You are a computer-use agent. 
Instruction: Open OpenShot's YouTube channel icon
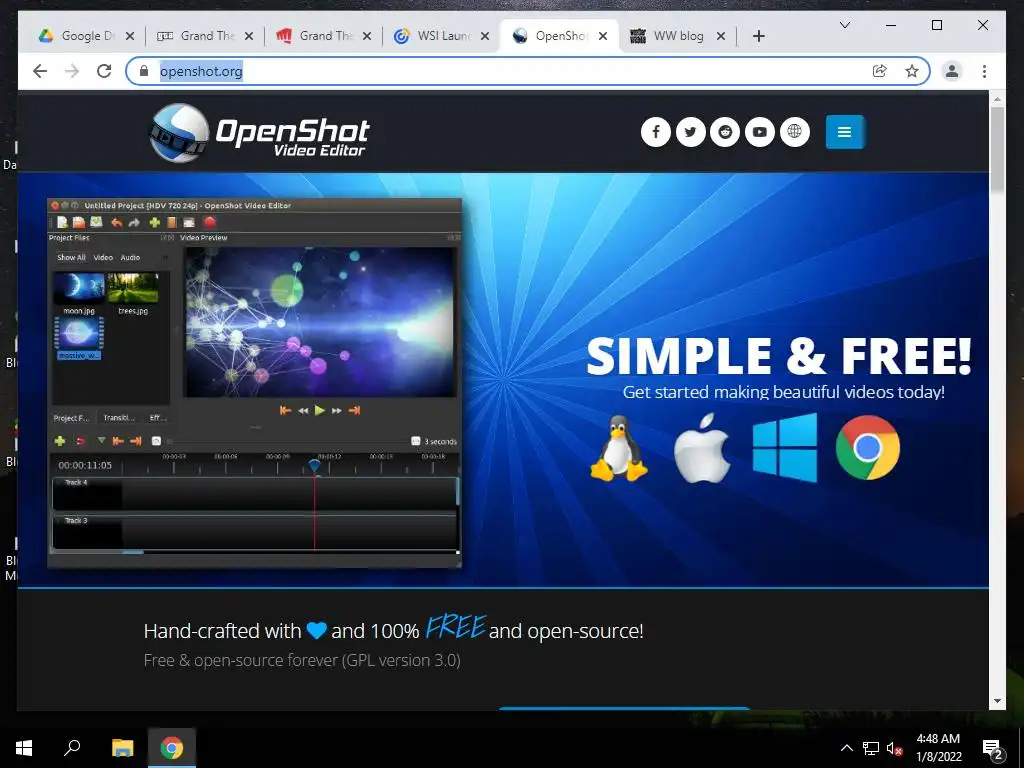(760, 132)
